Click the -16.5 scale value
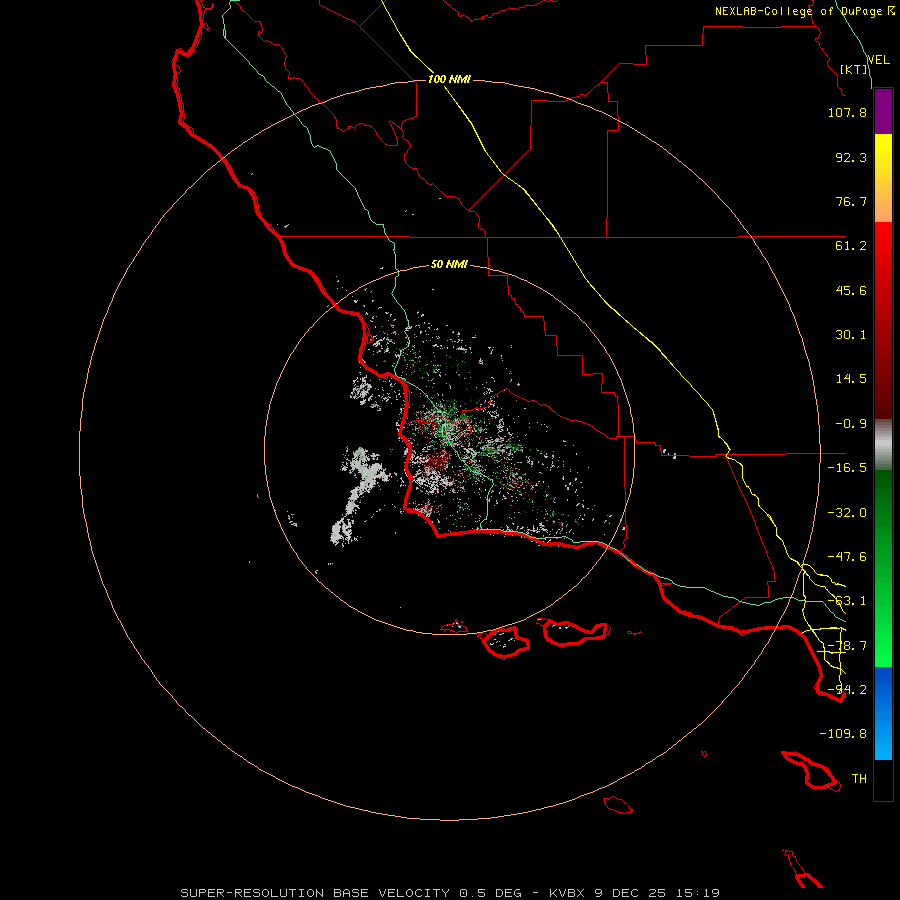Viewport: 900px width, 900px height. [847, 468]
